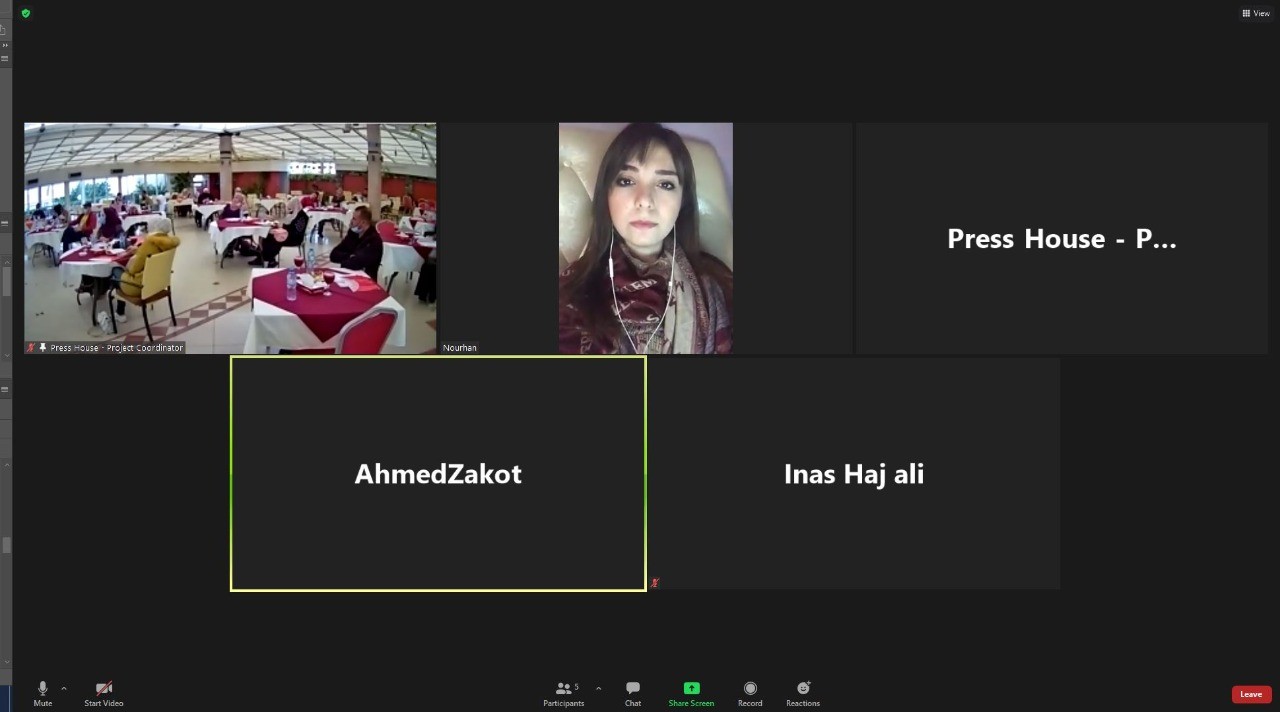Click the green encryption shield icon

tap(26, 13)
